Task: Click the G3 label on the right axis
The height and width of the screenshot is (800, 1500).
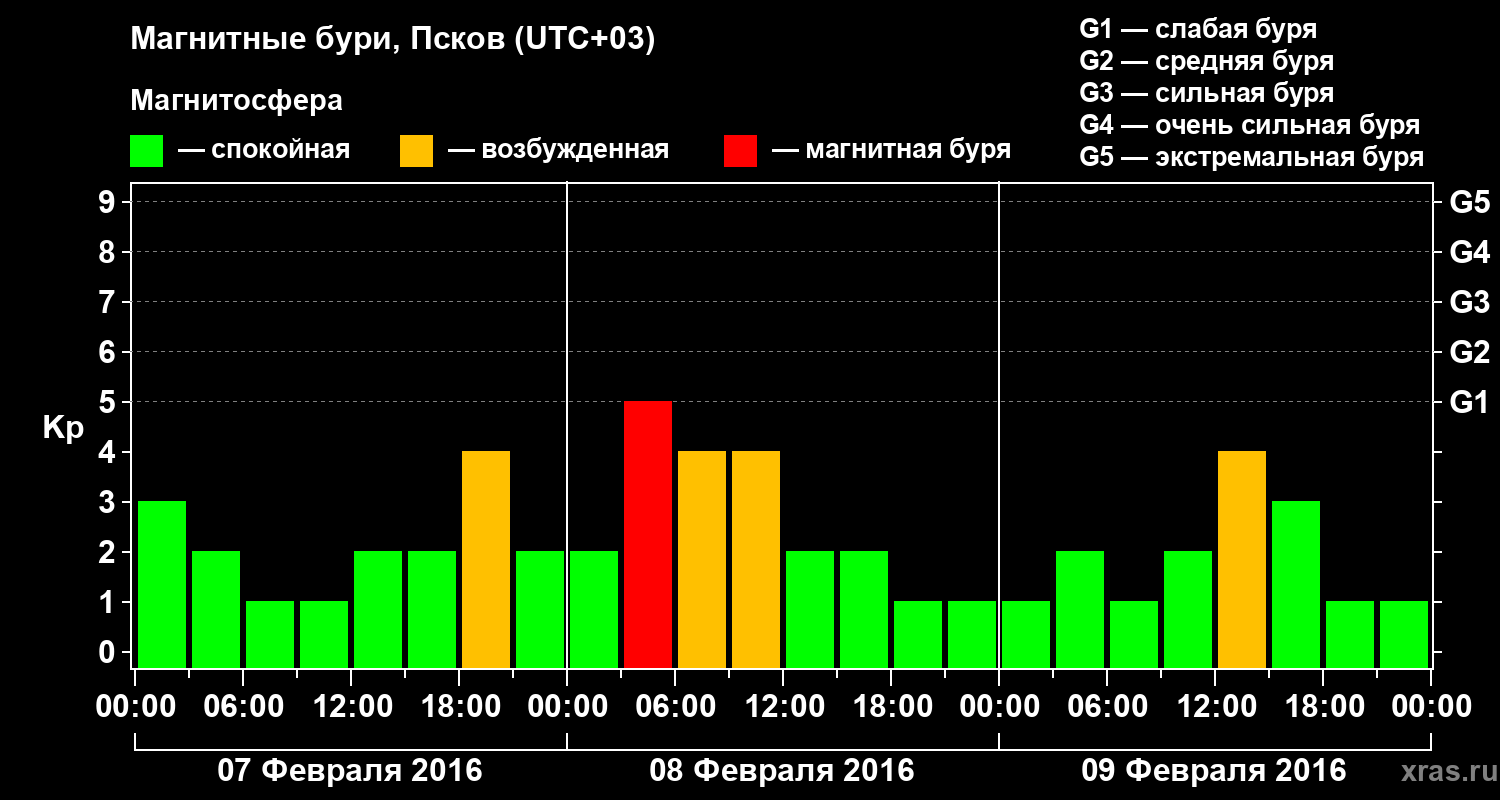Action: click(x=1469, y=302)
